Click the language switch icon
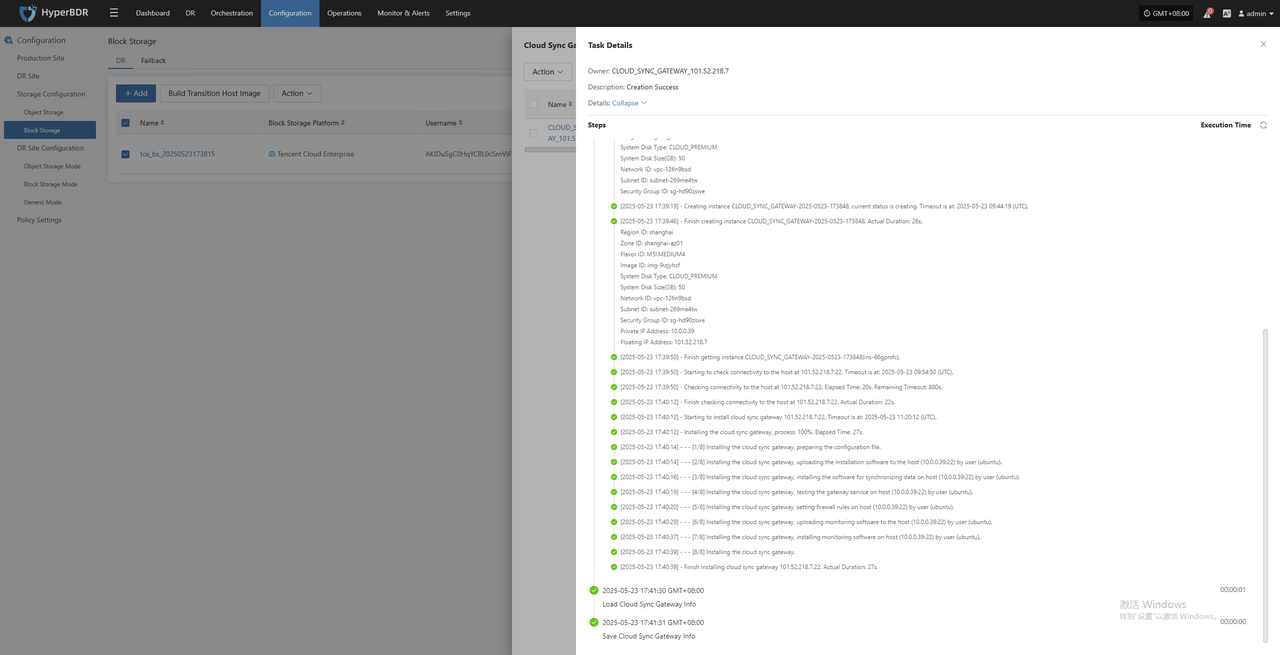Screen dimensions: 1280x655 [1227, 13]
